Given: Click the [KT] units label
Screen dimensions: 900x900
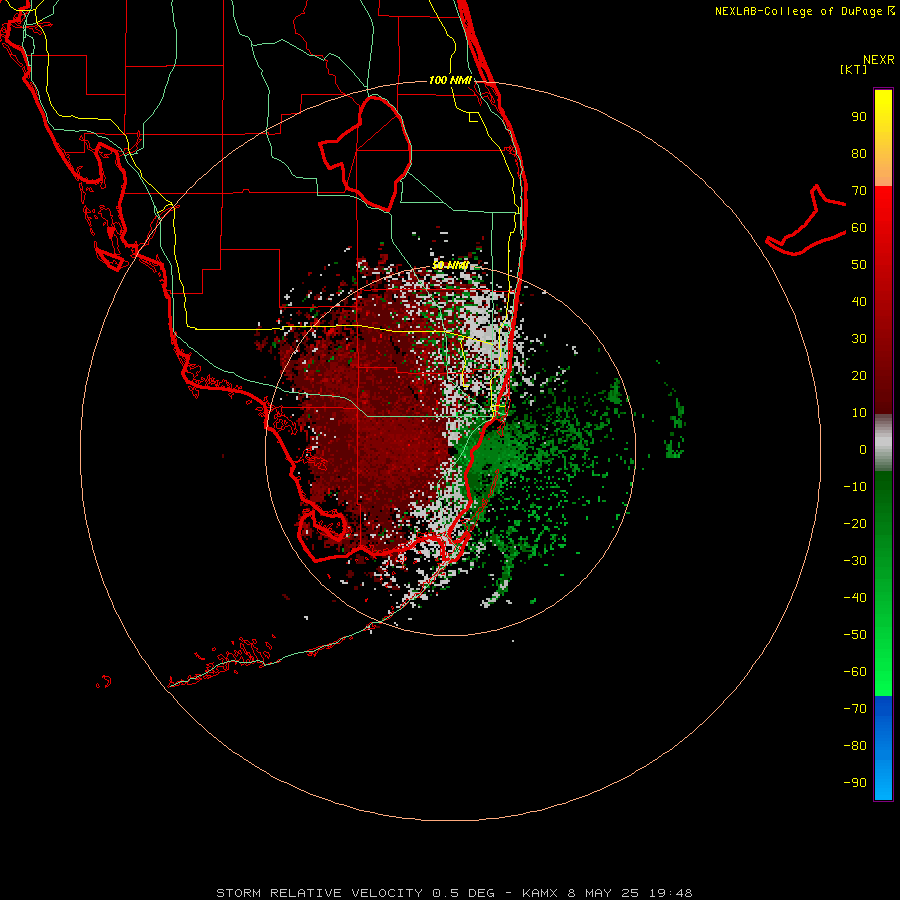Looking at the screenshot, I should tap(854, 69).
